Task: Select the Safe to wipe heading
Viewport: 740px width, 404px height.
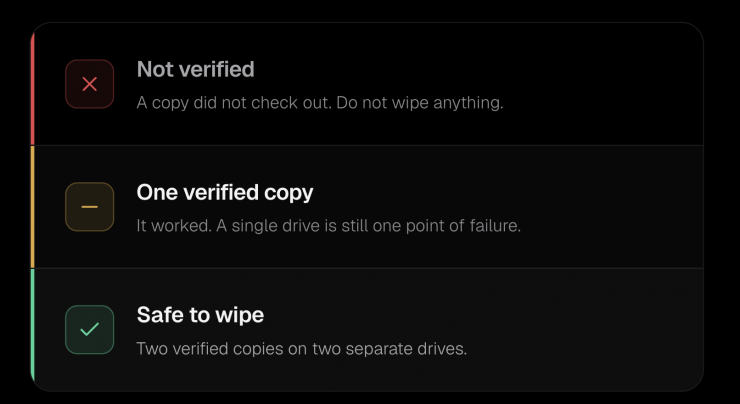Action: tap(200, 315)
